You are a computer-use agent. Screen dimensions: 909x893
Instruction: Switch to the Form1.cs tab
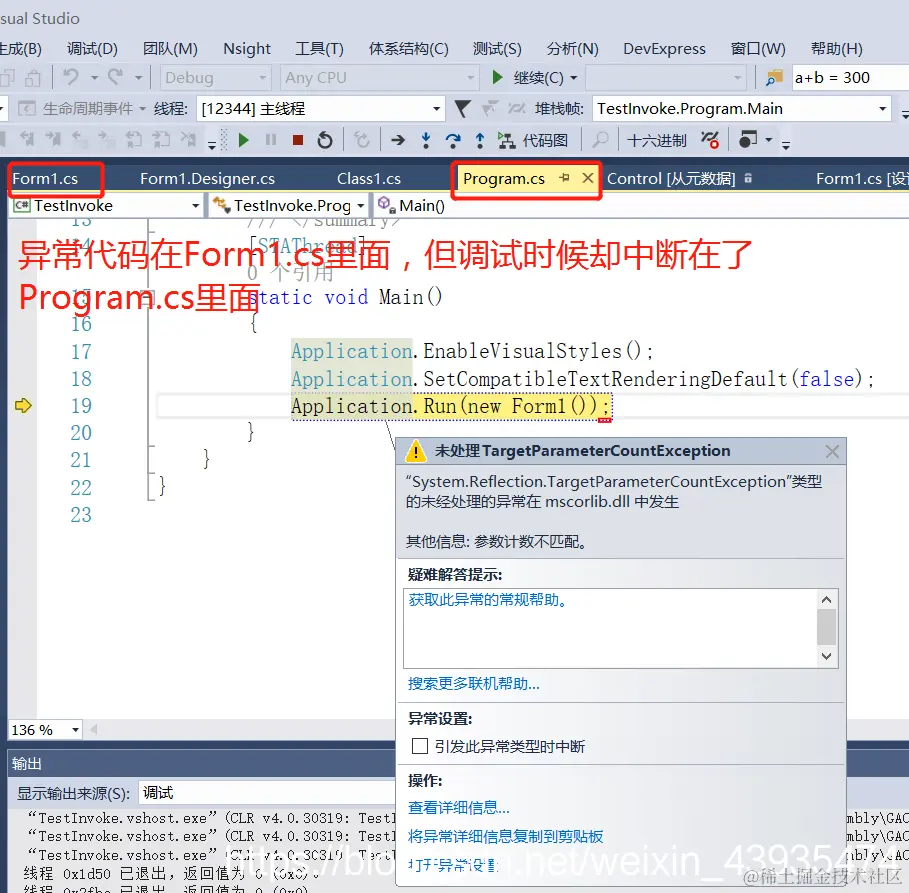pos(45,179)
